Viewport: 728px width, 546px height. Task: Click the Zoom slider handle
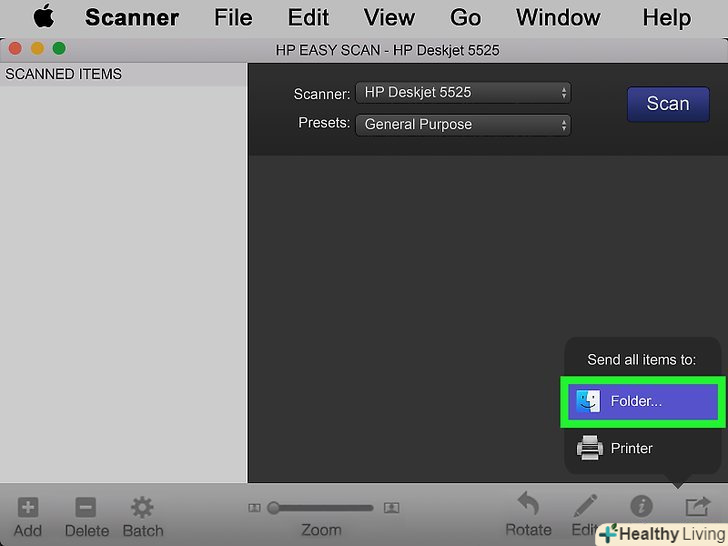pyautogui.click(x=273, y=507)
